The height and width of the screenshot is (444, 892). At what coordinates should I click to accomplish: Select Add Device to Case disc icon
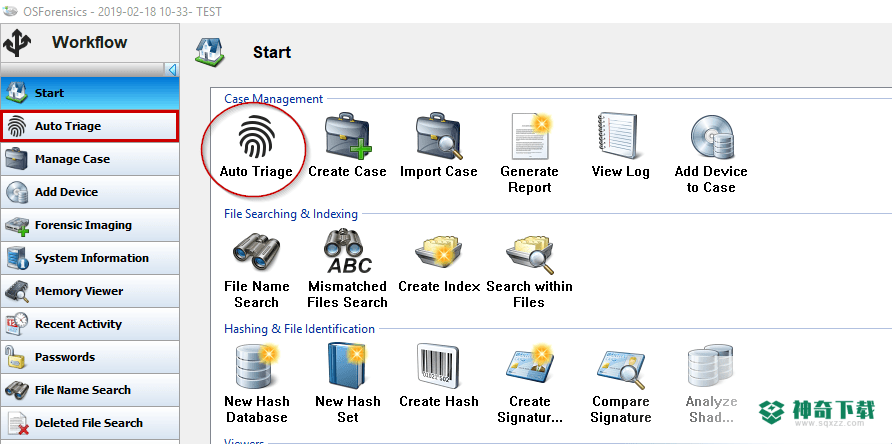(711, 135)
